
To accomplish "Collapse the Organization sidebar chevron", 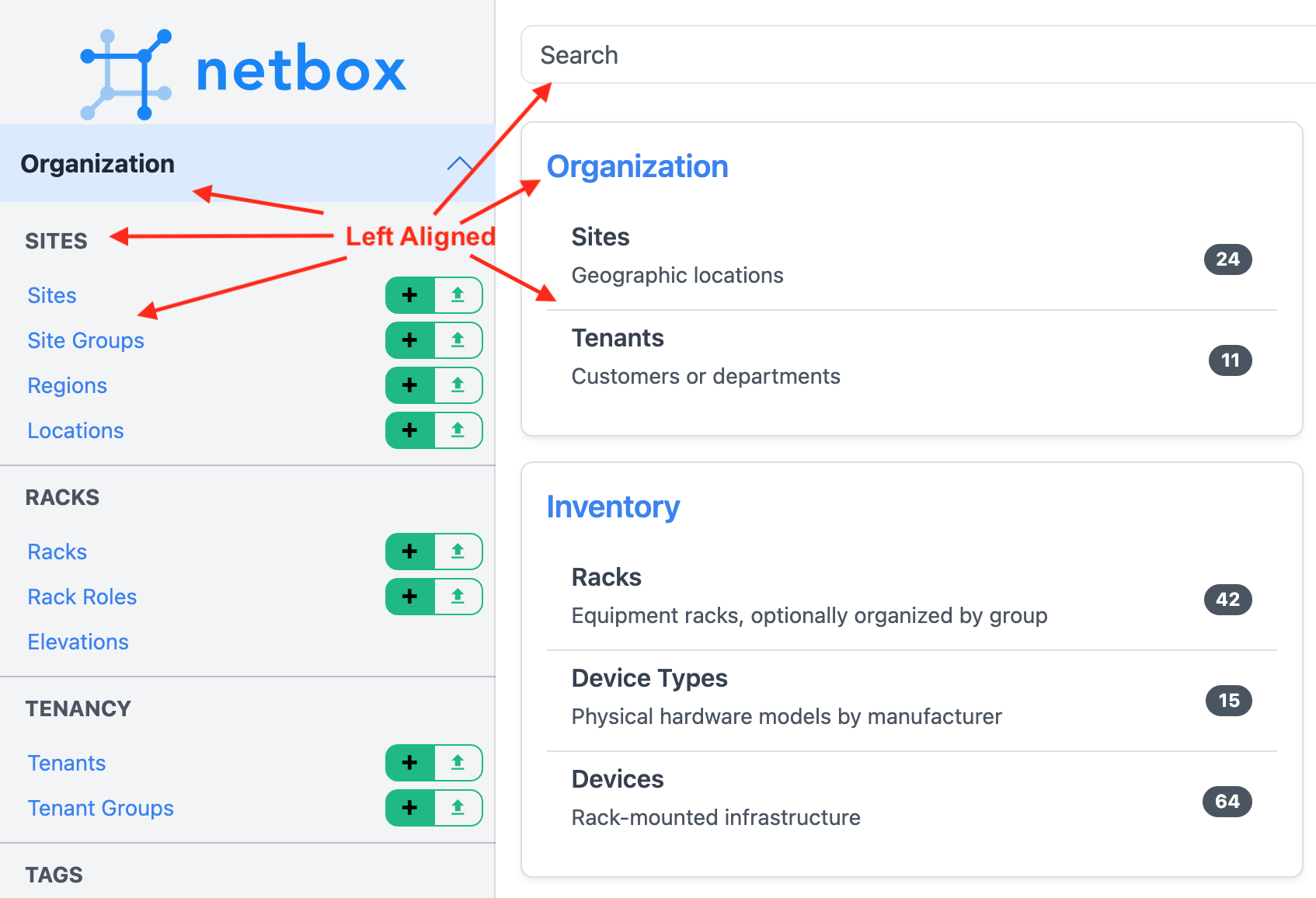I will click(x=460, y=164).
